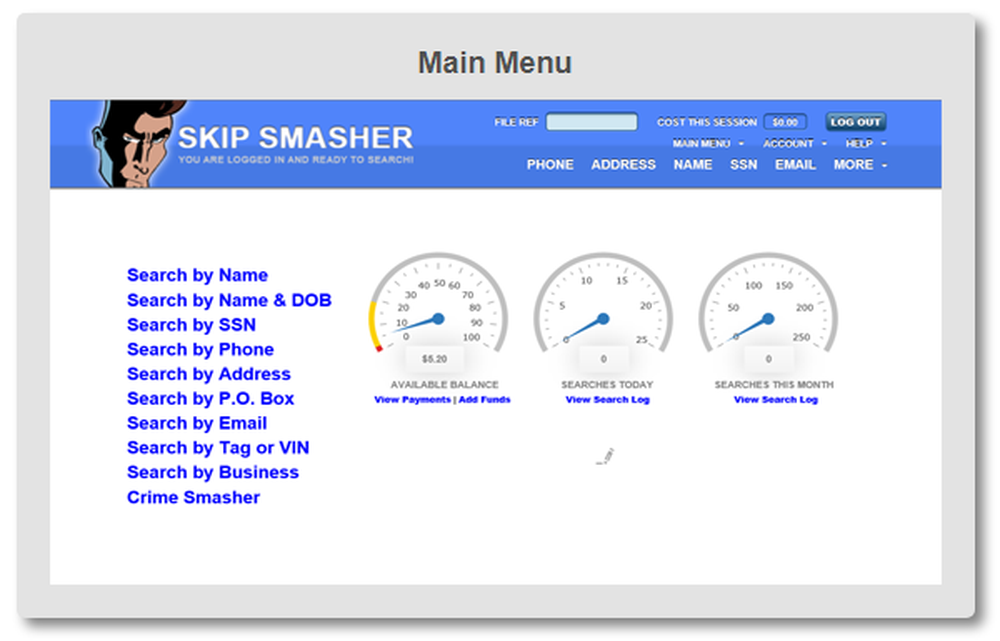
Task: Select the ADDRESS navigation item
Action: point(623,165)
